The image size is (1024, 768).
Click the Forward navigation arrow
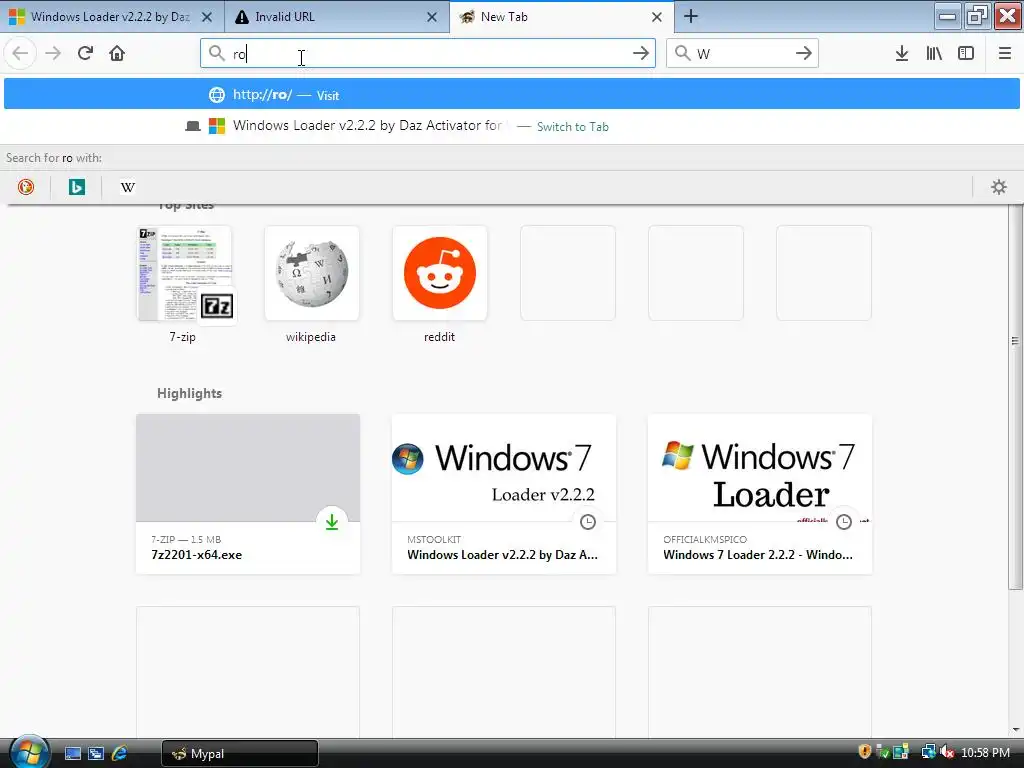53,53
